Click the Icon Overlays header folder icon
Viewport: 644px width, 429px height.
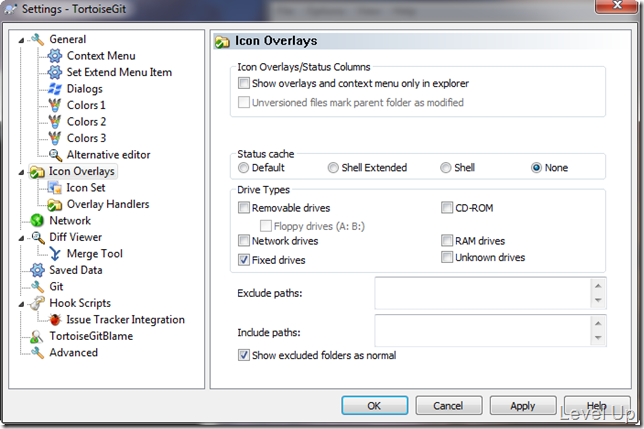coord(222,41)
